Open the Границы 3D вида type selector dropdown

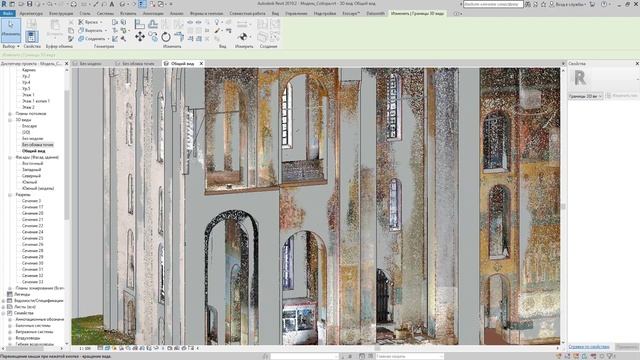tap(586, 96)
